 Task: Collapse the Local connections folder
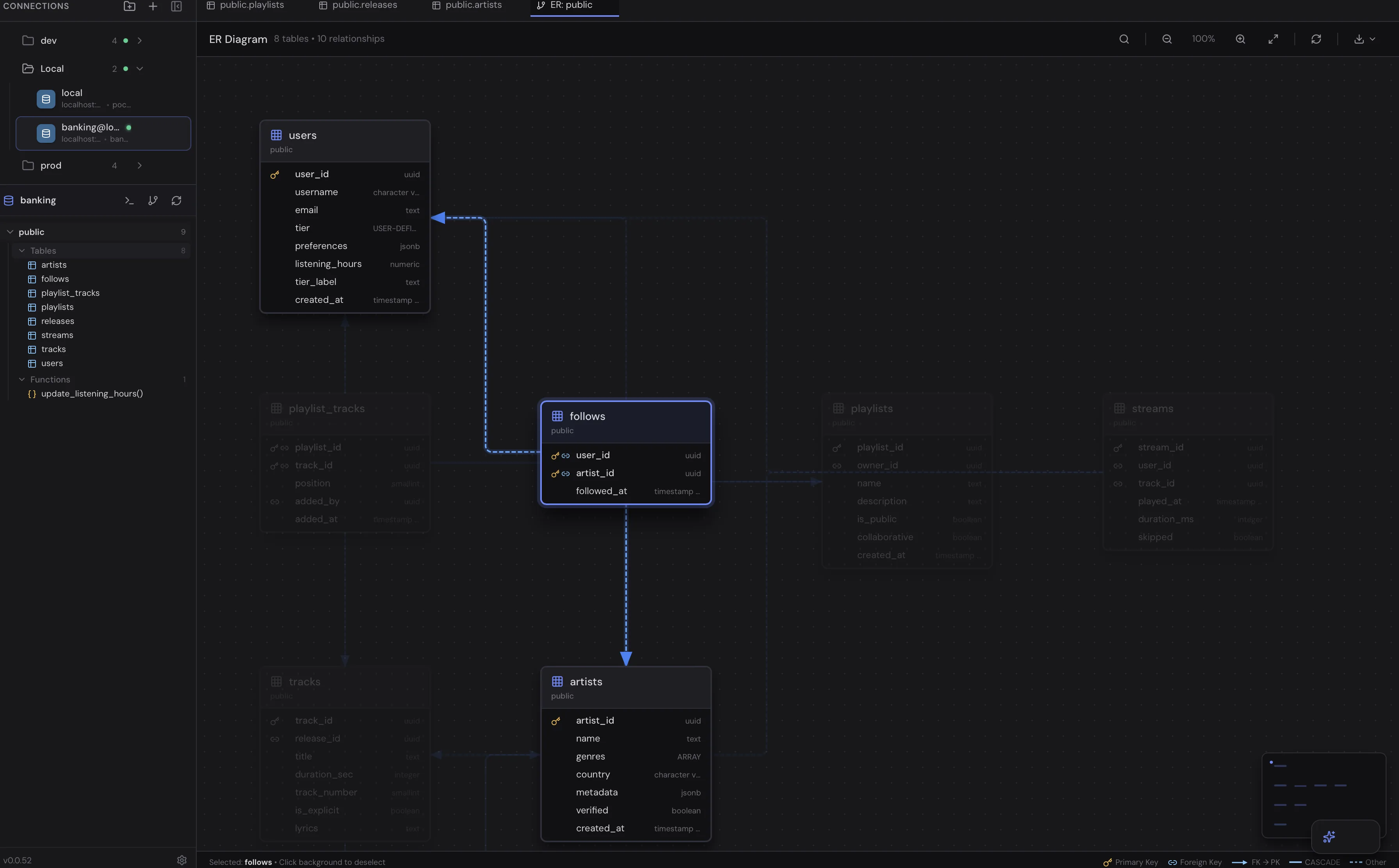pyautogui.click(x=139, y=68)
